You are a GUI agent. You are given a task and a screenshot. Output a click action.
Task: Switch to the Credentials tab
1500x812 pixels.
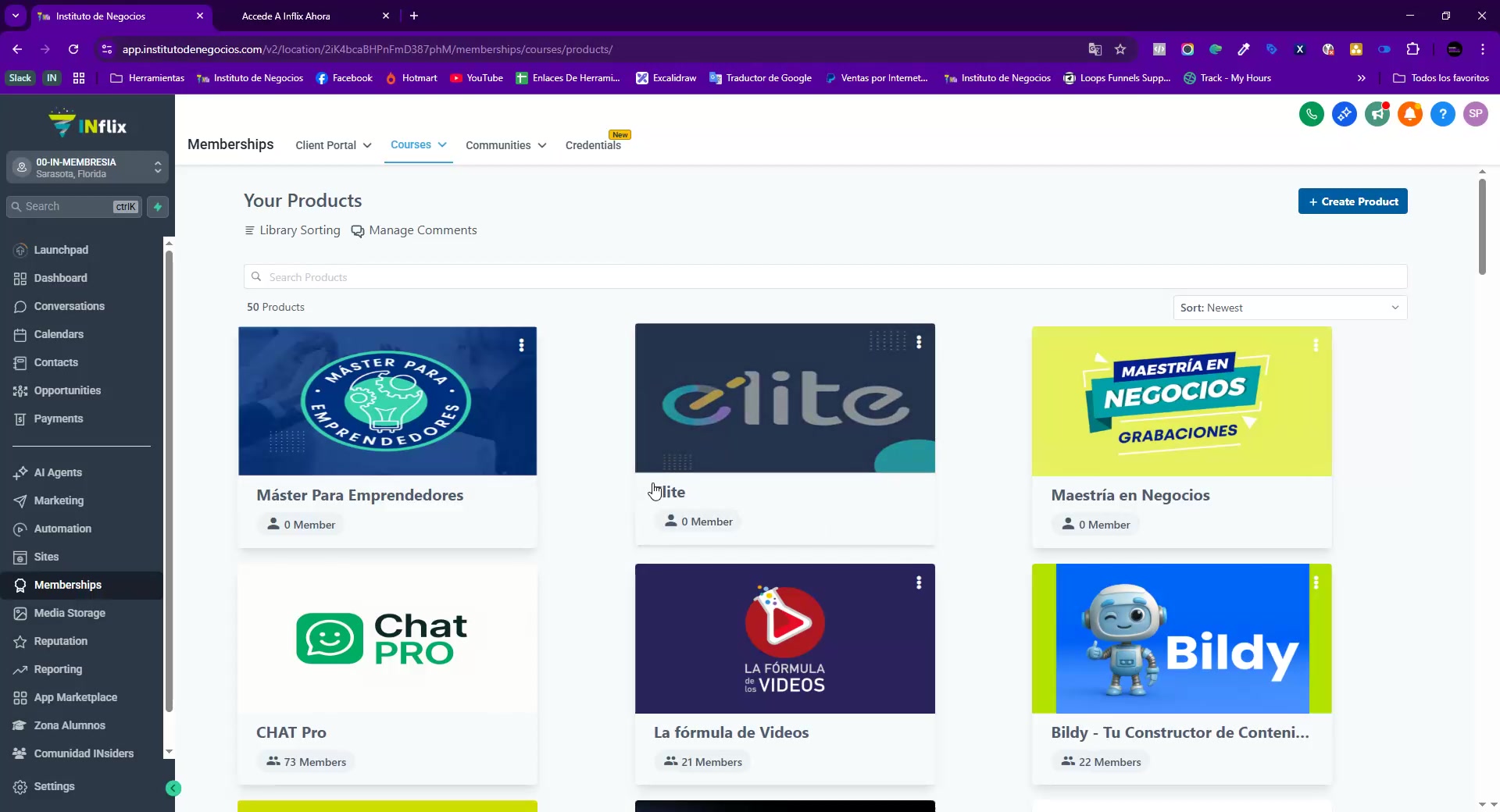tap(593, 145)
